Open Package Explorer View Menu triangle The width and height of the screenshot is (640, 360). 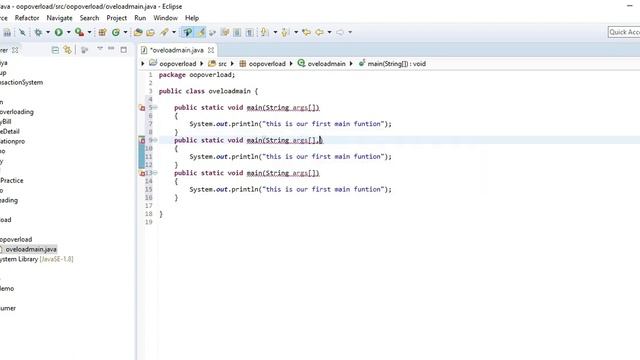[100, 49]
